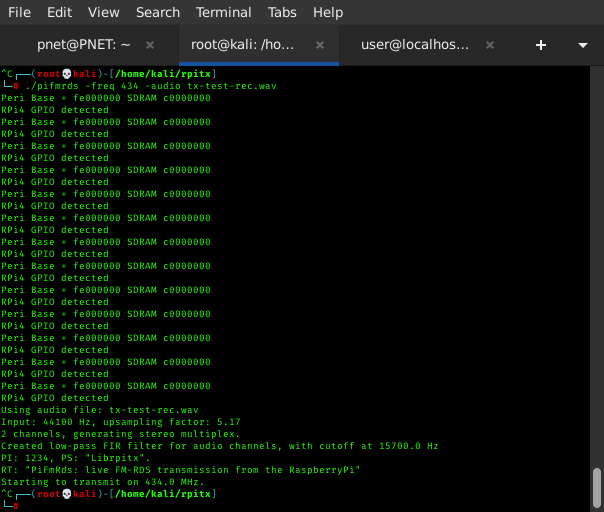Click 'Starting to transmit on 434.0 MHz' line

click(102, 482)
